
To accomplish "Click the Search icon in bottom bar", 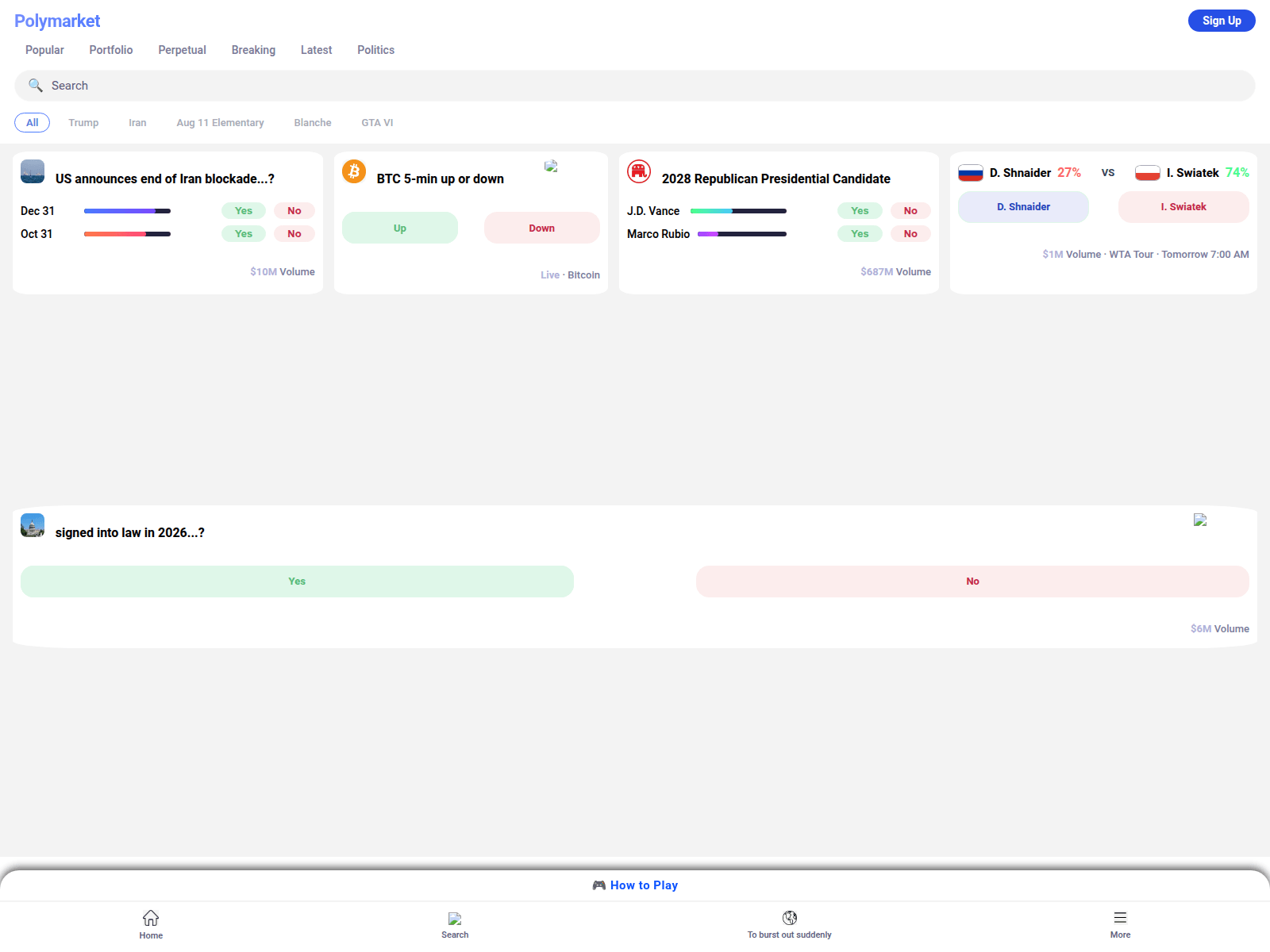I will pyautogui.click(x=455, y=919).
